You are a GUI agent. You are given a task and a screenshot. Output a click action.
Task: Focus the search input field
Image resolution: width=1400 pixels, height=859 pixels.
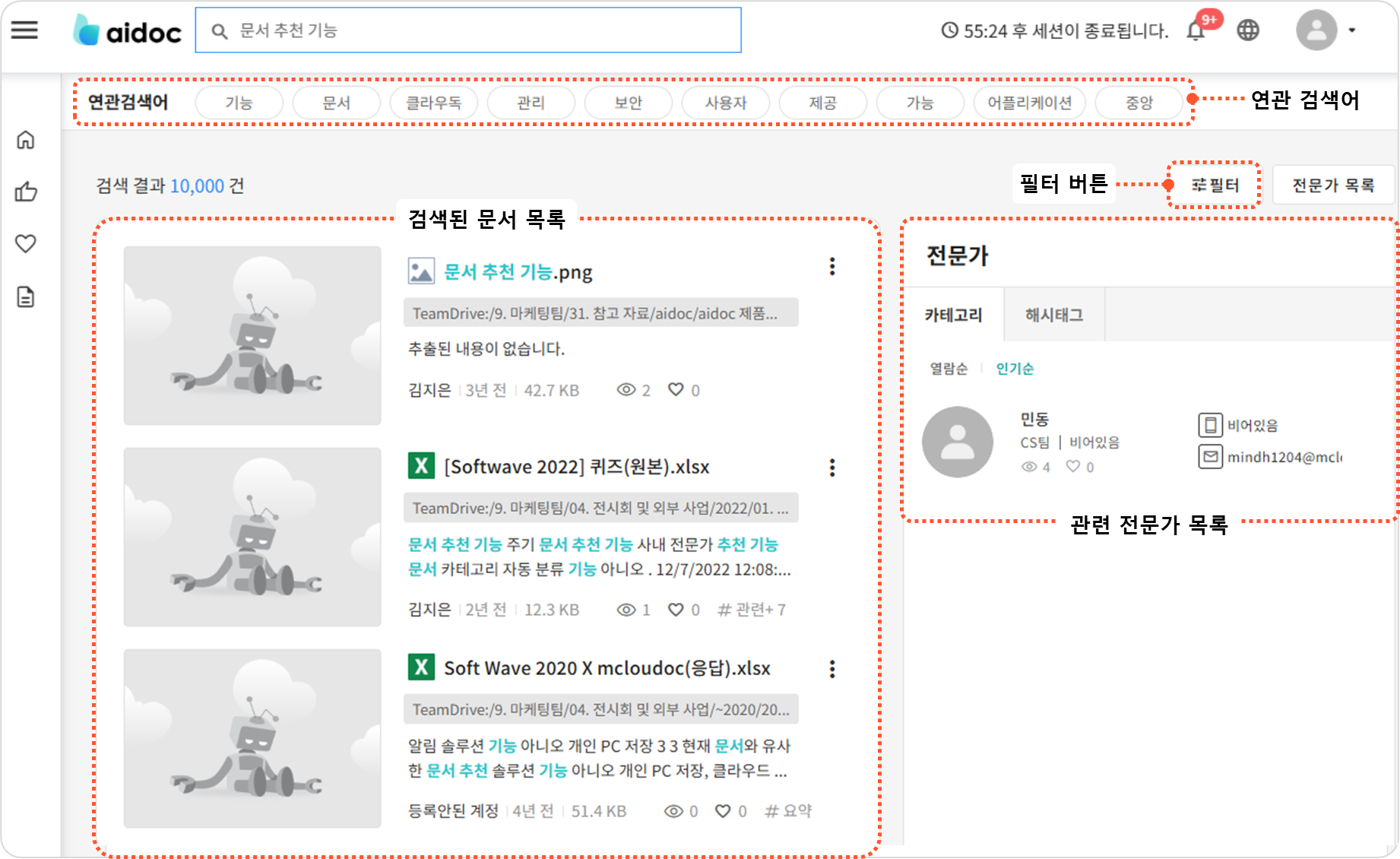(479, 30)
